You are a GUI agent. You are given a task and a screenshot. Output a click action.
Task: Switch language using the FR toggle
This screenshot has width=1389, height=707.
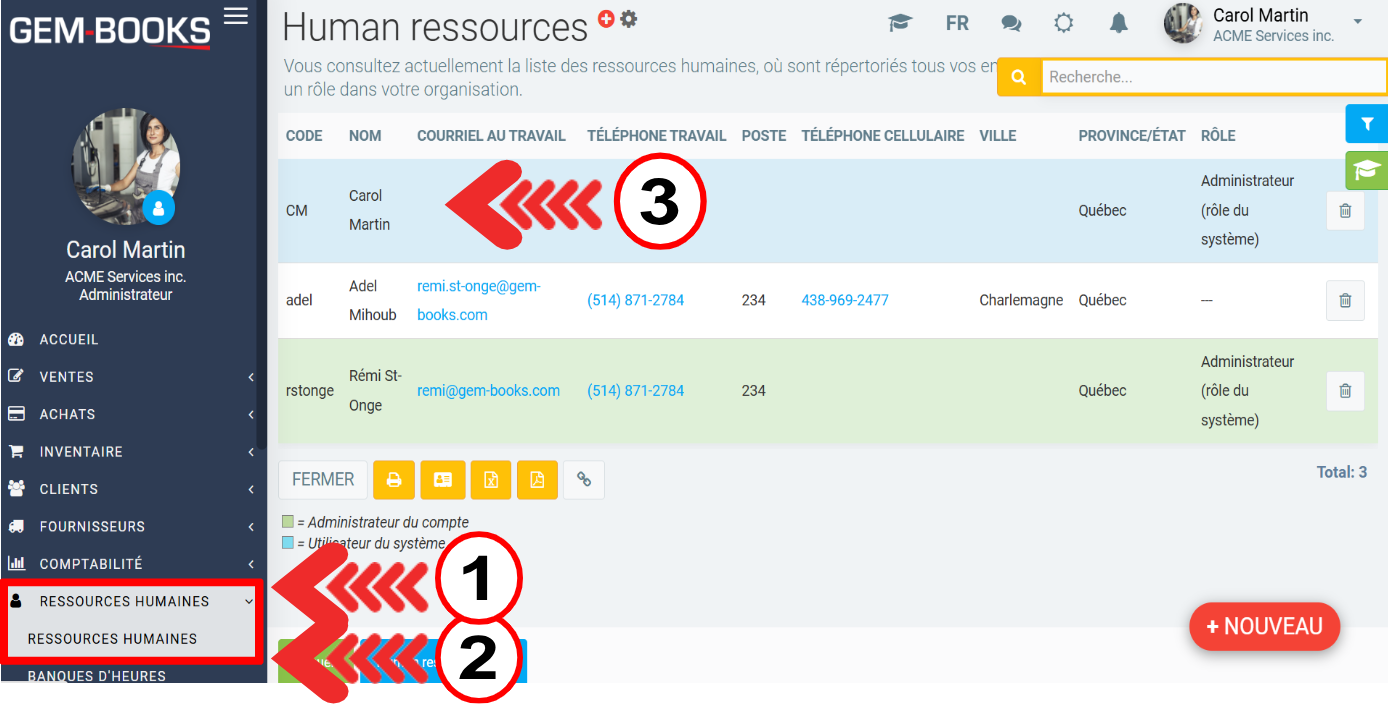pos(957,23)
